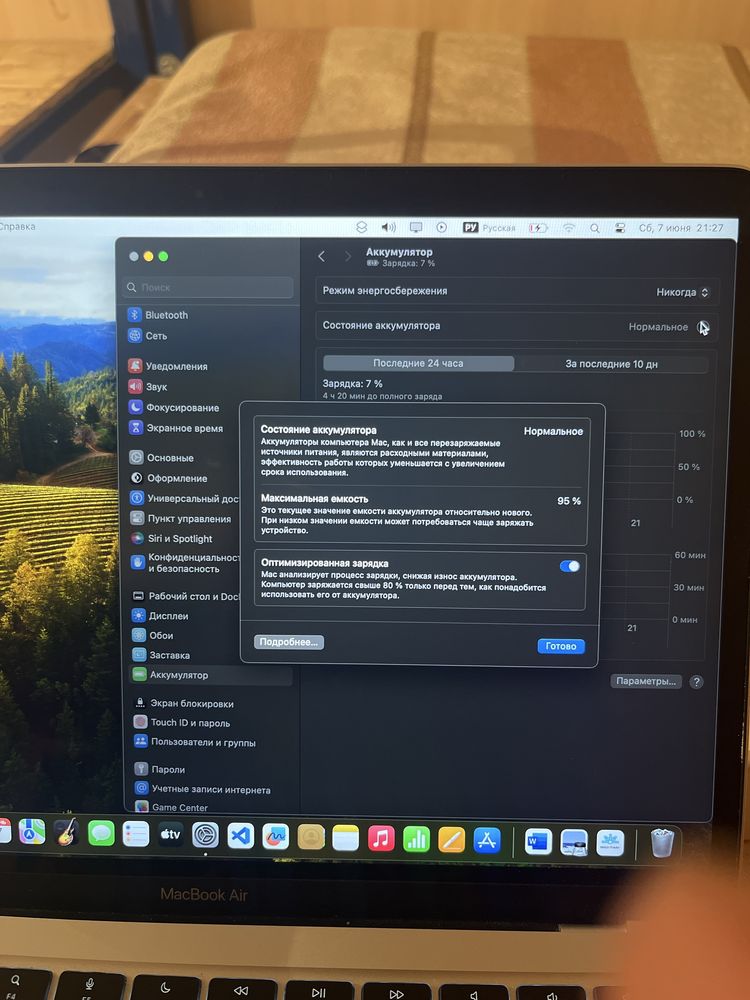Viewport: 750px width, 1000px height.
Task: Open the Режим энергосбережения dropdown (Никогда)
Action: (682, 292)
